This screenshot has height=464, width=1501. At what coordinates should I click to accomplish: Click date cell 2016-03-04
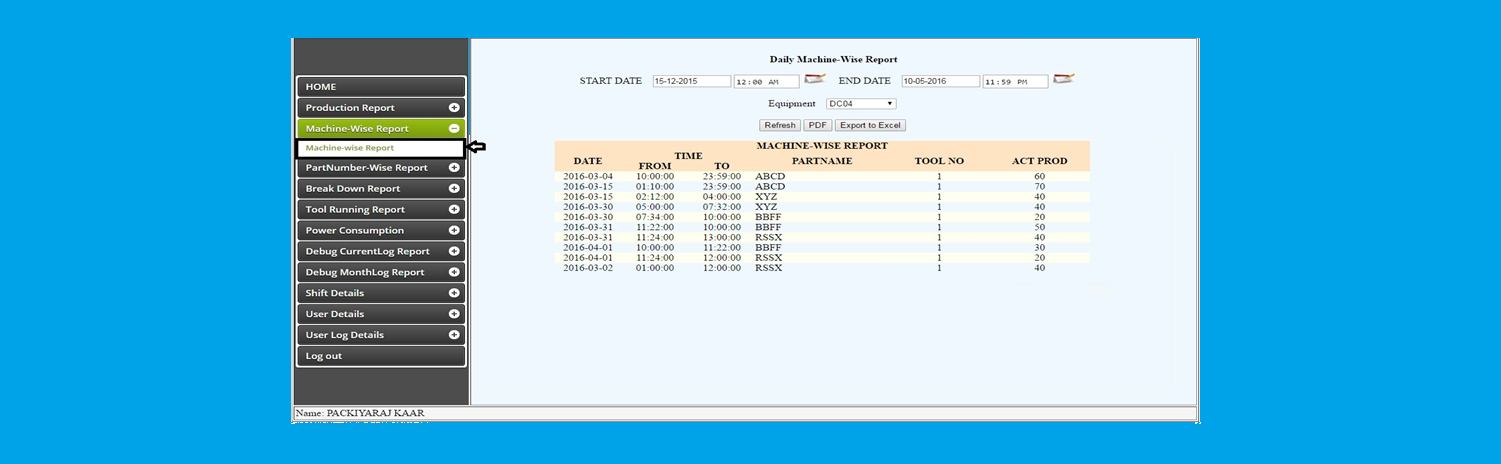588,176
